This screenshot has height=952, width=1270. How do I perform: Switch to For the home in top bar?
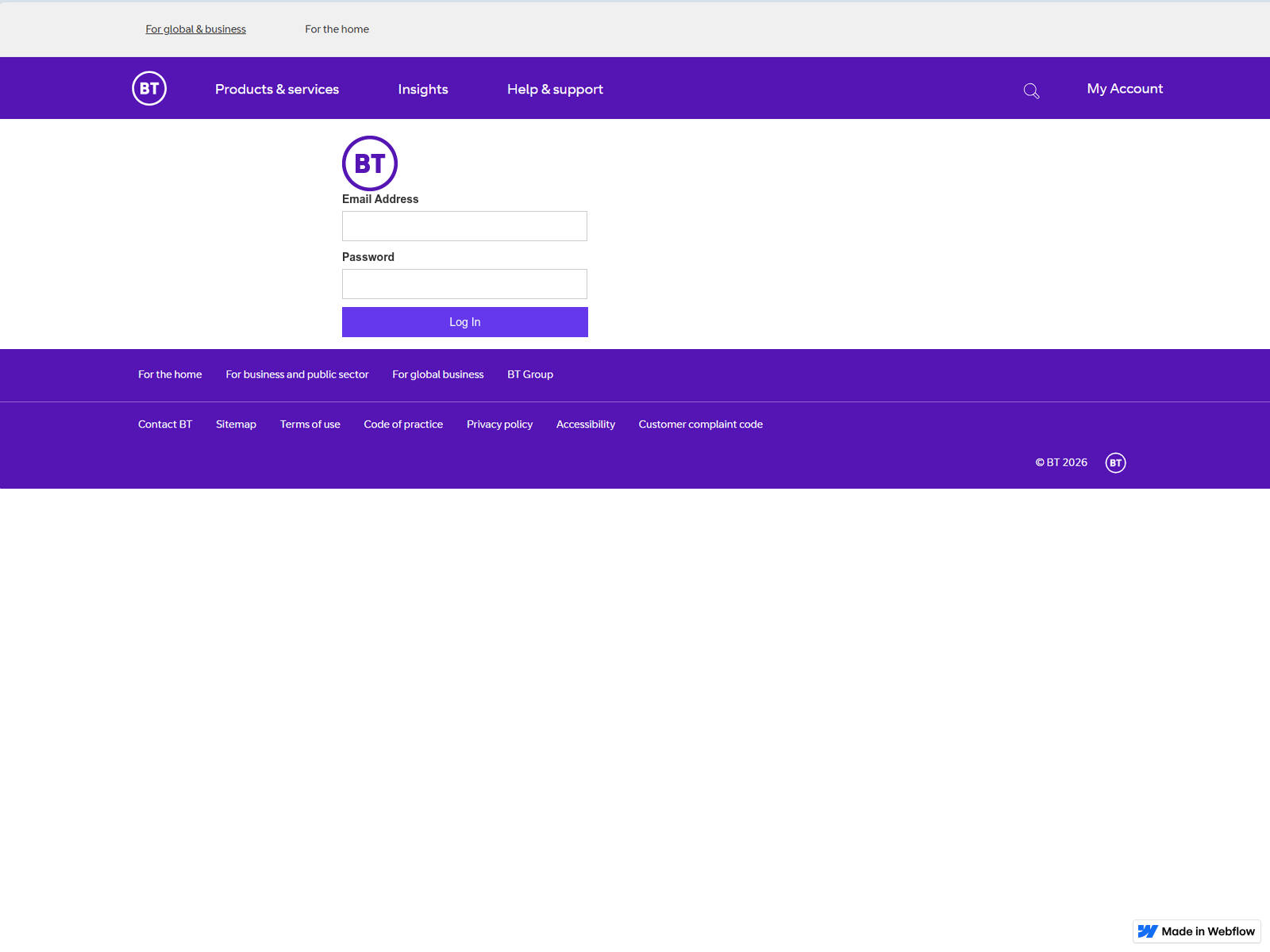tap(337, 29)
